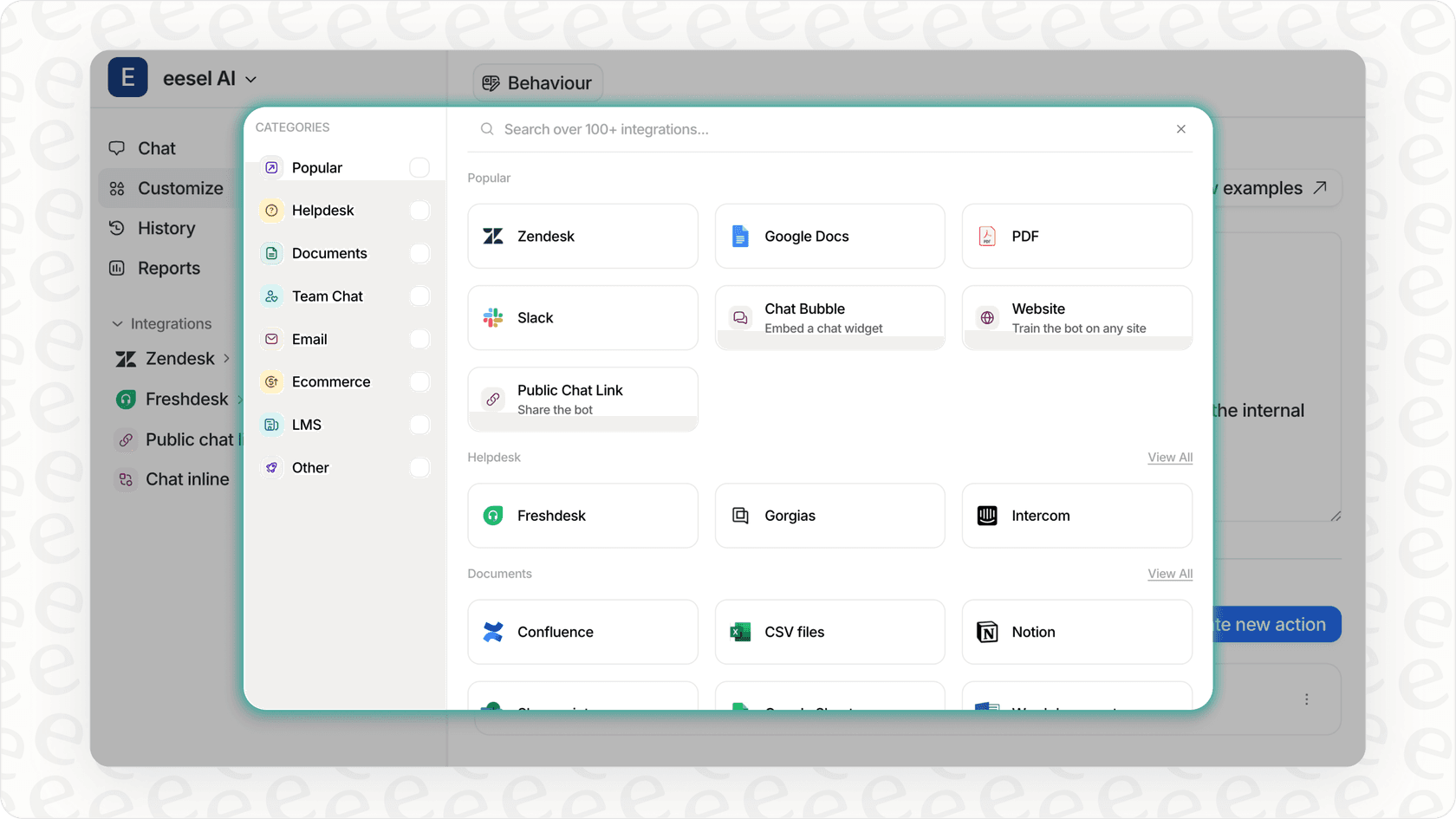
Task: Click the Slack integration icon
Action: pos(492,317)
